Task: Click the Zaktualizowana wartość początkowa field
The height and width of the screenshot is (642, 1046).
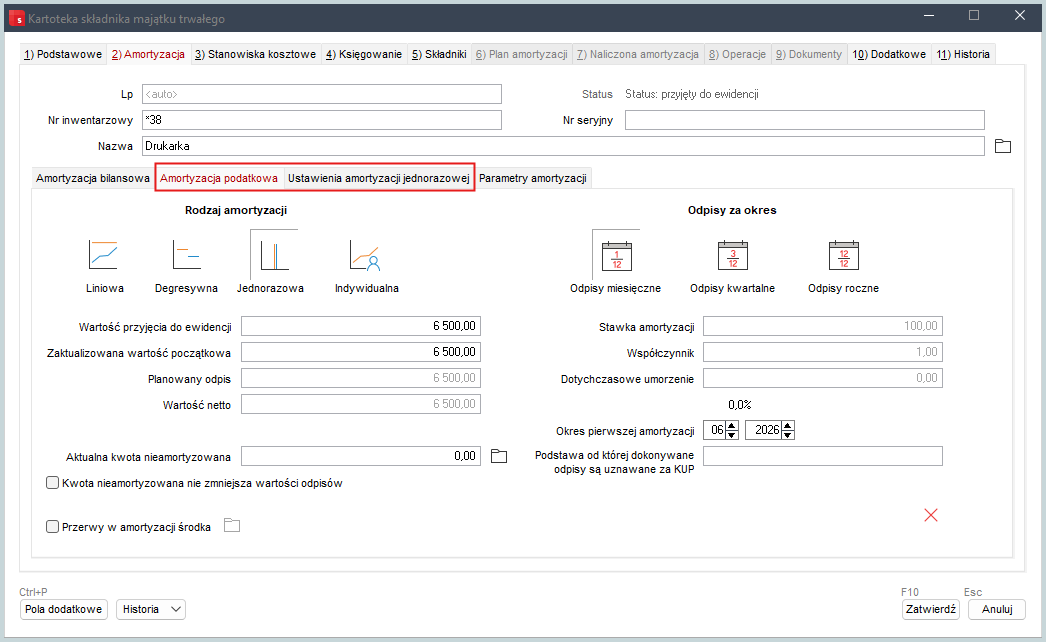Action: pyautogui.click(x=361, y=352)
